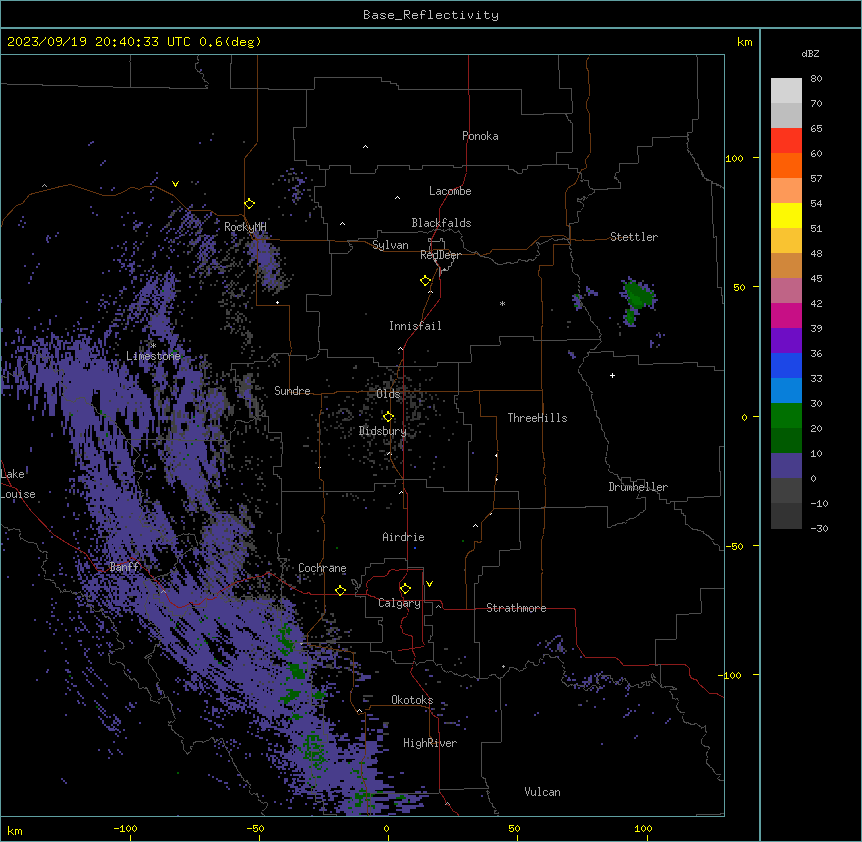
Task: Click the green echo cluster south of Stettler
Action: coord(639,295)
